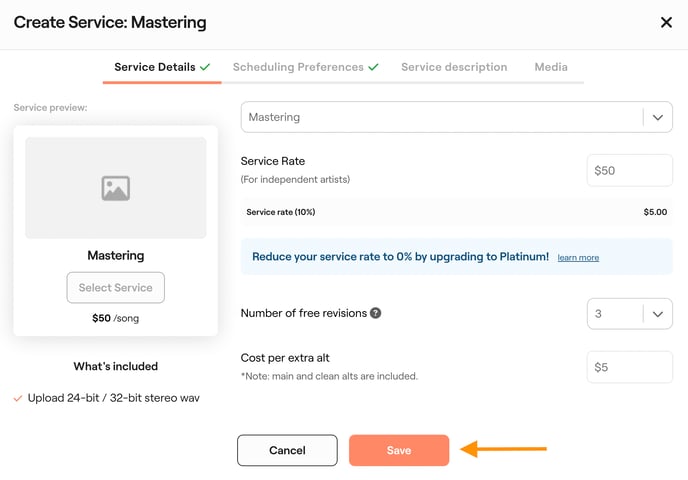The width and height of the screenshot is (688, 480).
Task: Switch to the Service Details tab
Action: coord(155,67)
